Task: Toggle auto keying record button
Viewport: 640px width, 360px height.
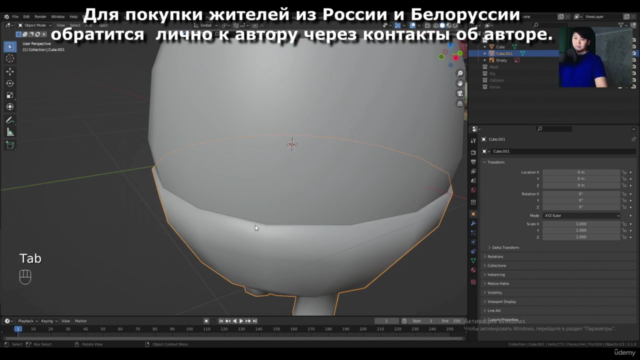Action: [207, 321]
